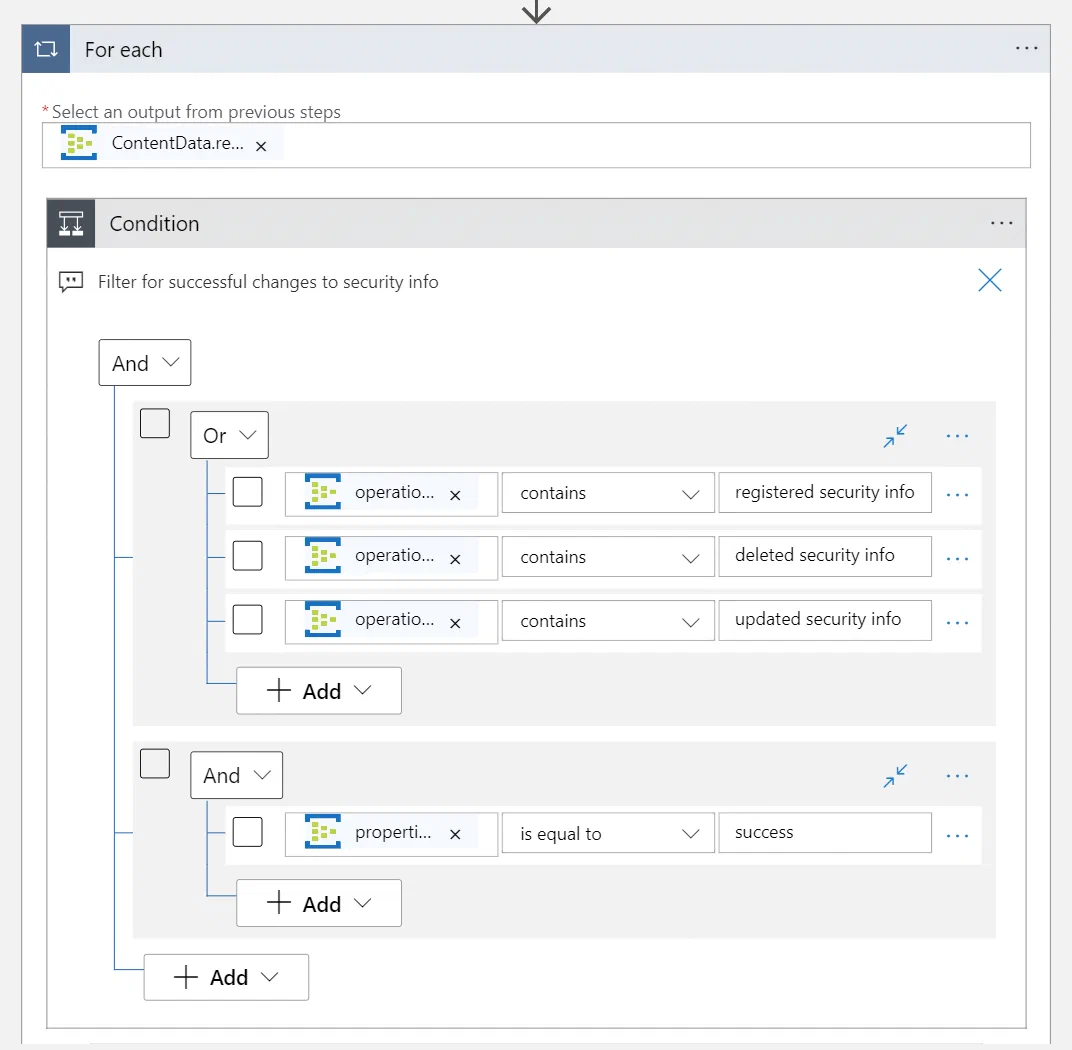Click Event Hub icon in updated security info row

(323, 619)
